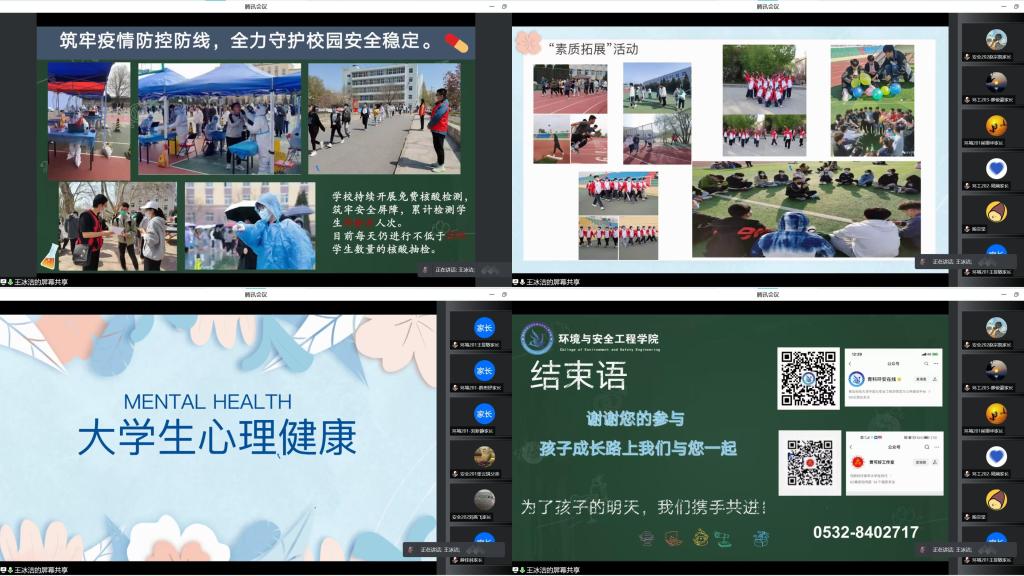Image resolution: width=1024 pixels, height=576 pixels.
Task: Click the 王冰洁的屏幕共享 label in bottom-left window
Action: pyautogui.click(x=40, y=569)
